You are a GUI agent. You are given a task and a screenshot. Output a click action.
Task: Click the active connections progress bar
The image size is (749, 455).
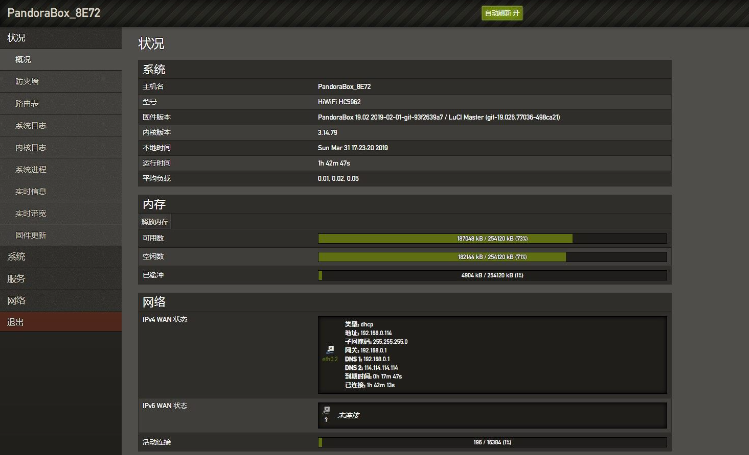pos(492,442)
